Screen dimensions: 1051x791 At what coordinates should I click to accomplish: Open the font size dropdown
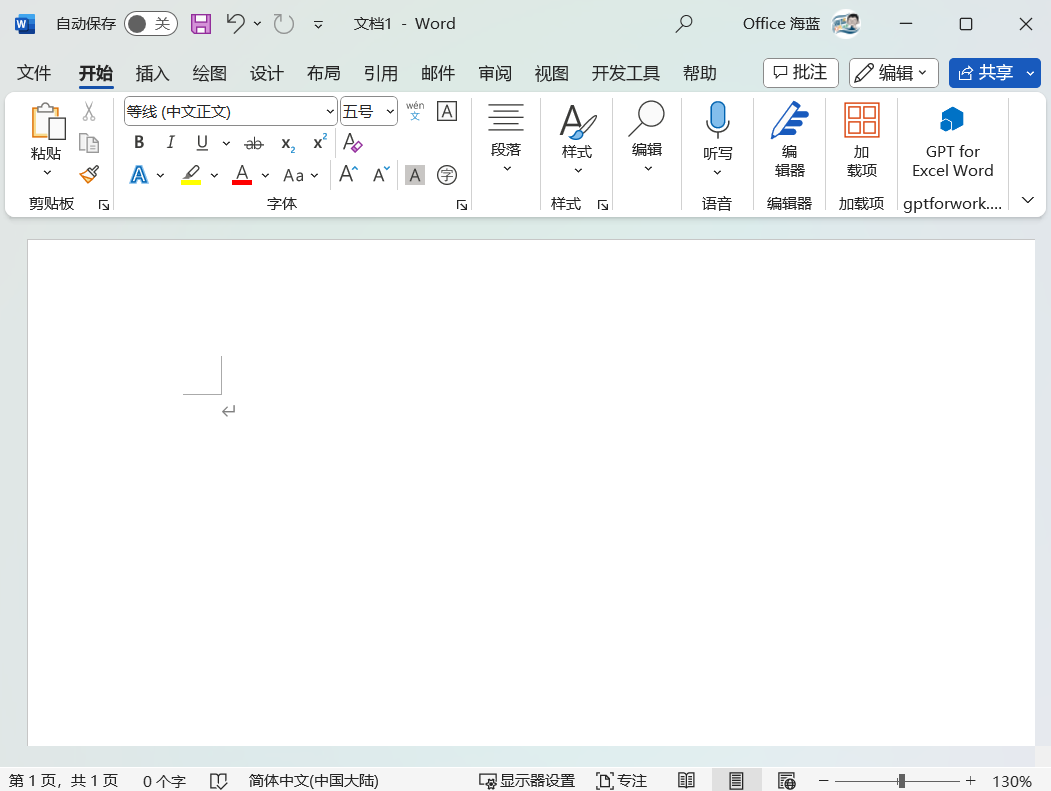pyautogui.click(x=389, y=111)
